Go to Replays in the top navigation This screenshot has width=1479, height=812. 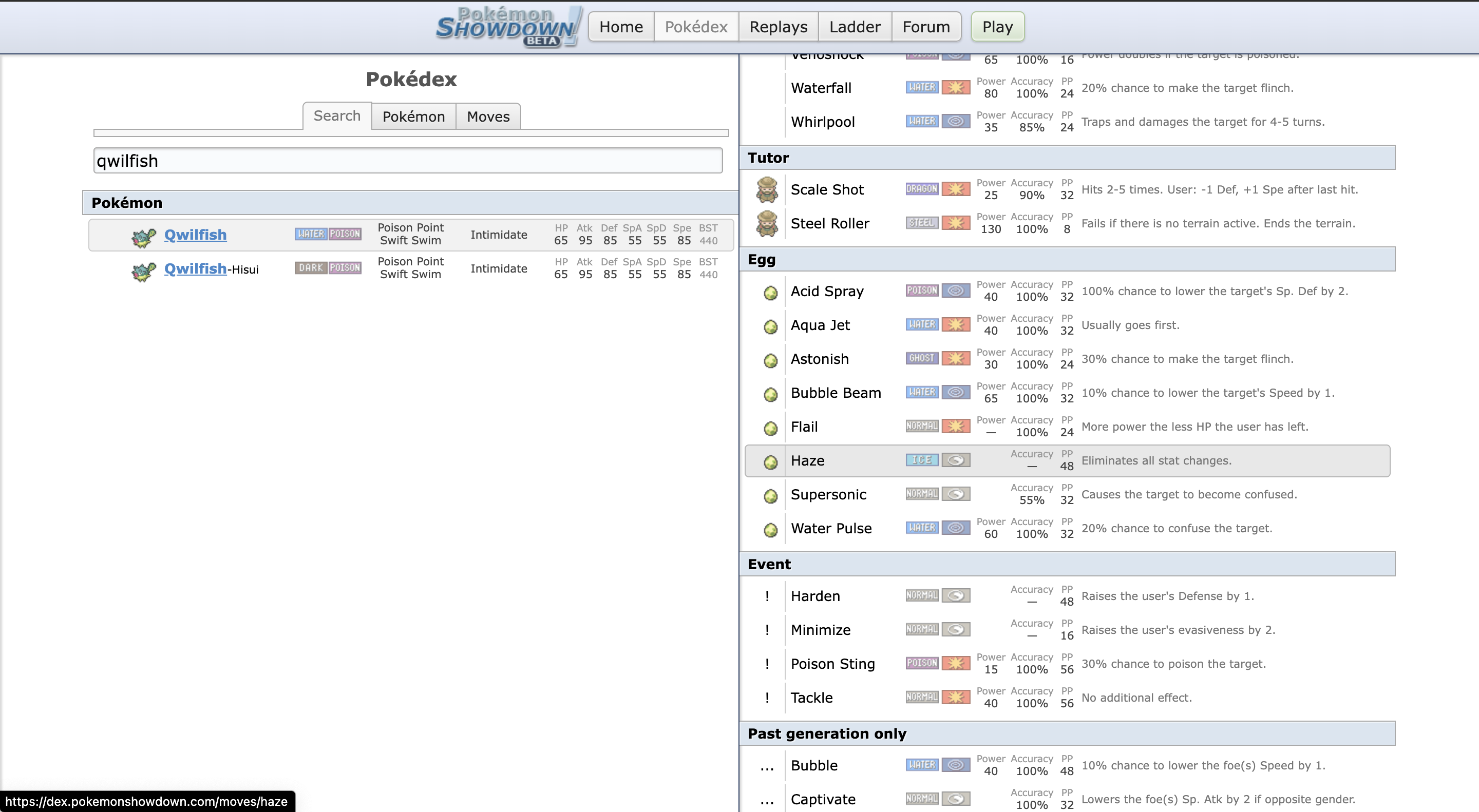(x=779, y=26)
